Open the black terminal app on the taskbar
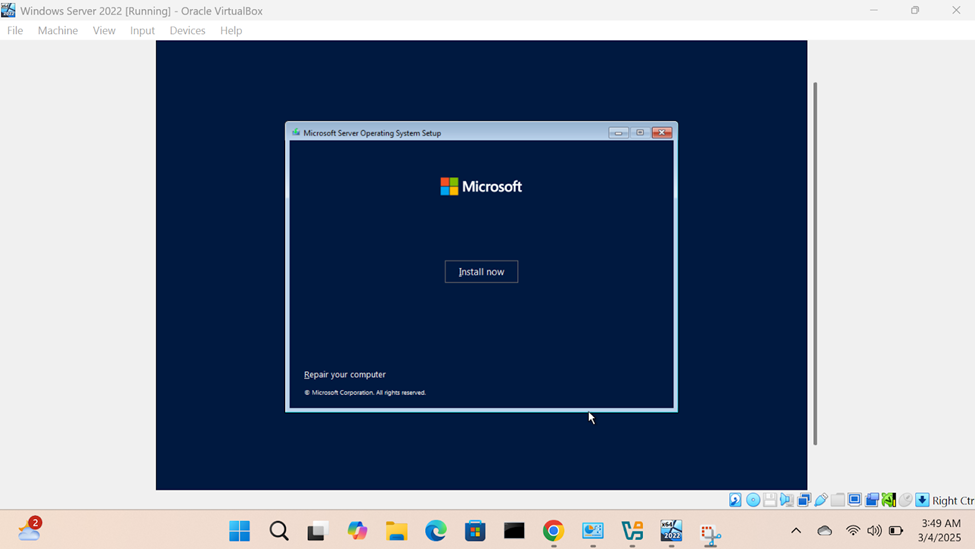 [x=514, y=531]
